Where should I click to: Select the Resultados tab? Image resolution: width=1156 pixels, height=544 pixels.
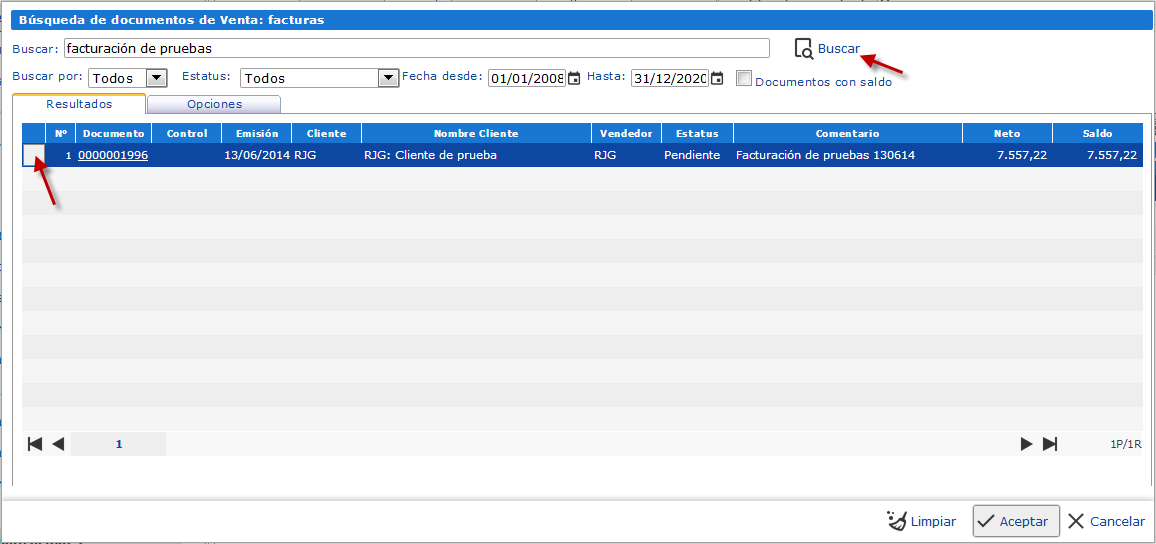[x=79, y=104]
